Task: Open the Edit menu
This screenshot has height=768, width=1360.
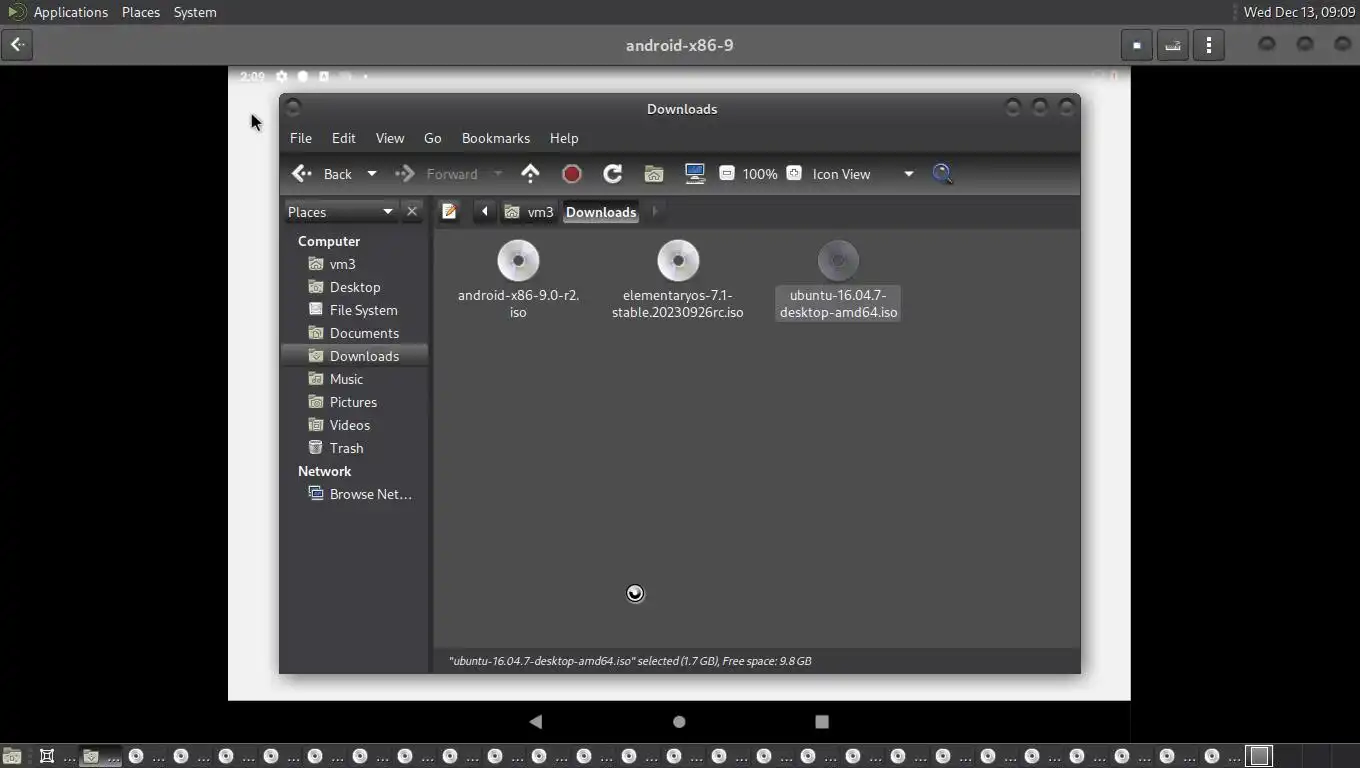Action: (x=344, y=138)
